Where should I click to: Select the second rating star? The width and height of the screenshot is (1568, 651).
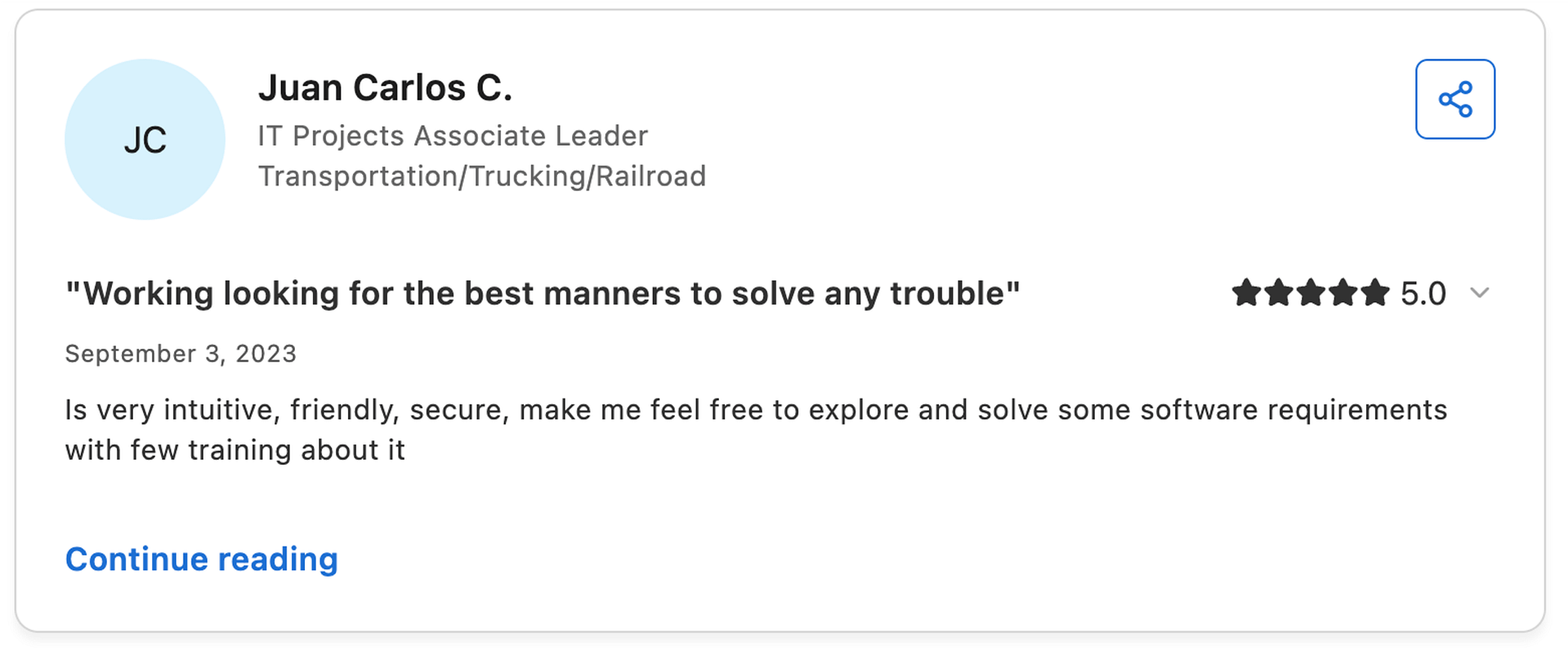click(x=1278, y=292)
